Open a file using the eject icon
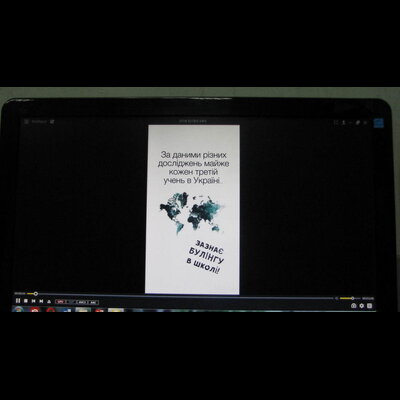Screen dimensions: 400x400 [49, 302]
